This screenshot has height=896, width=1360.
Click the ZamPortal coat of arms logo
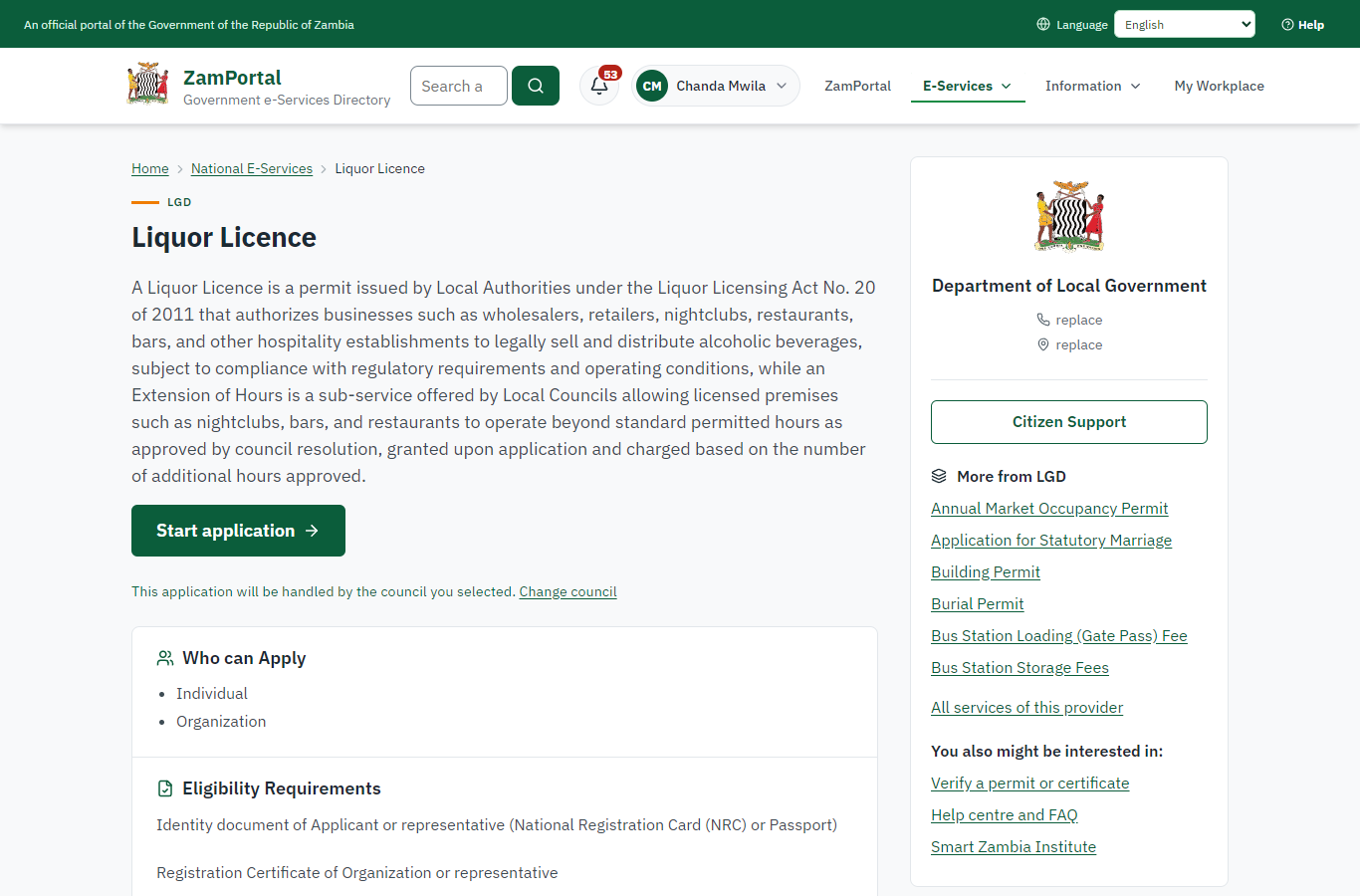147,85
